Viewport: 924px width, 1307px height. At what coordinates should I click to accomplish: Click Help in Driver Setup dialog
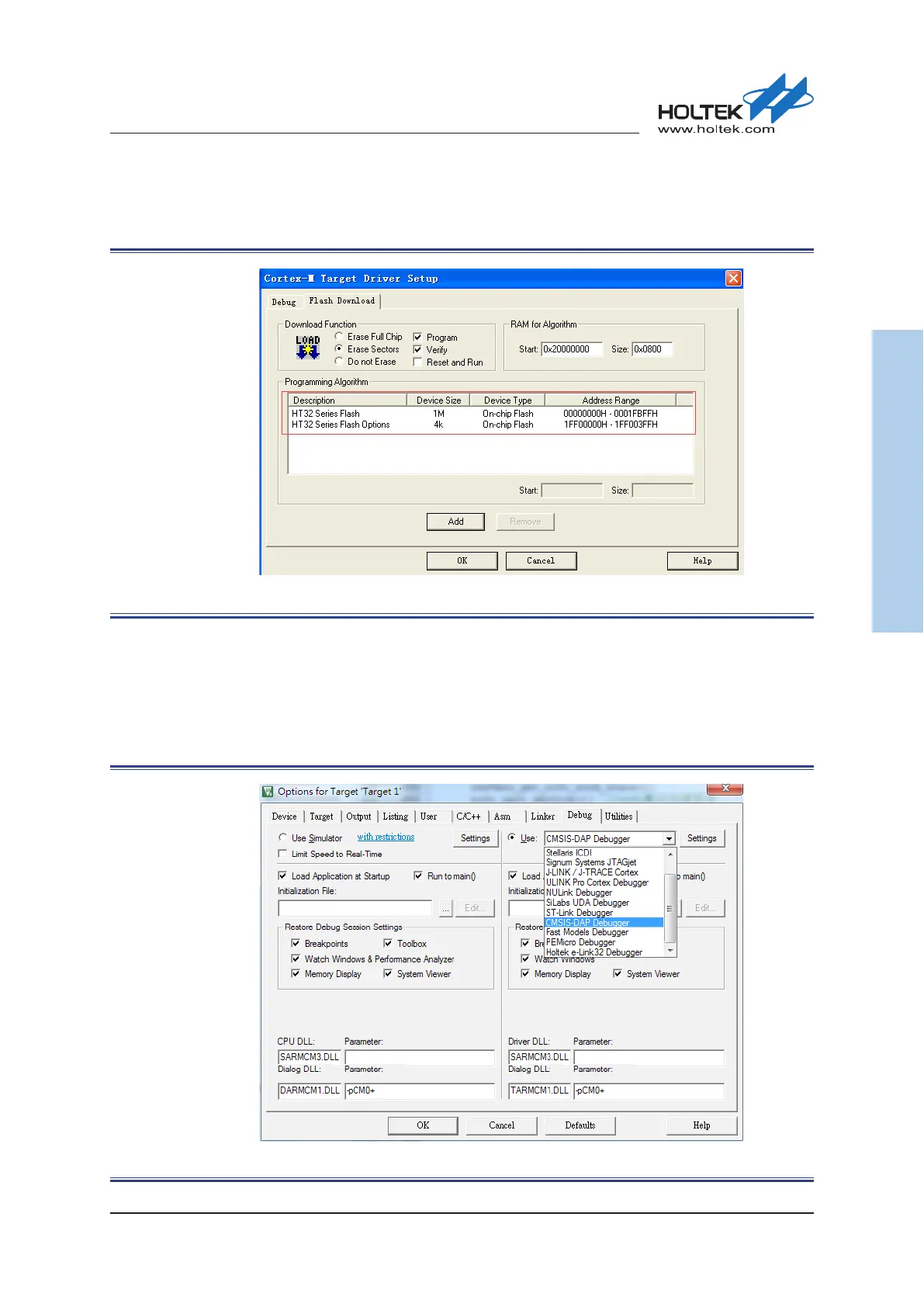(702, 560)
